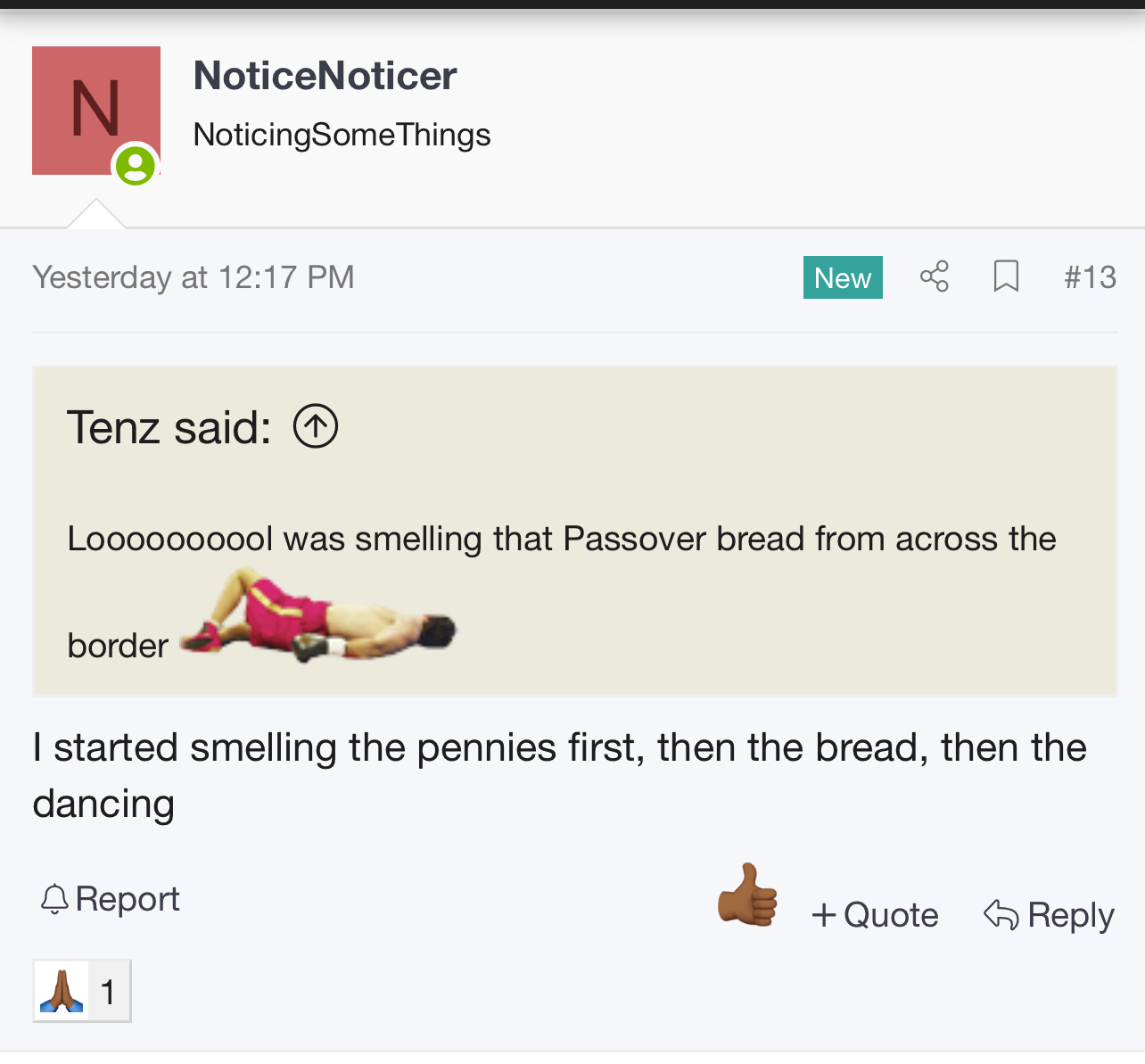Screen dimensions: 1145x1064
Task: Jump to original post via up-arrow icon
Action: [x=316, y=426]
